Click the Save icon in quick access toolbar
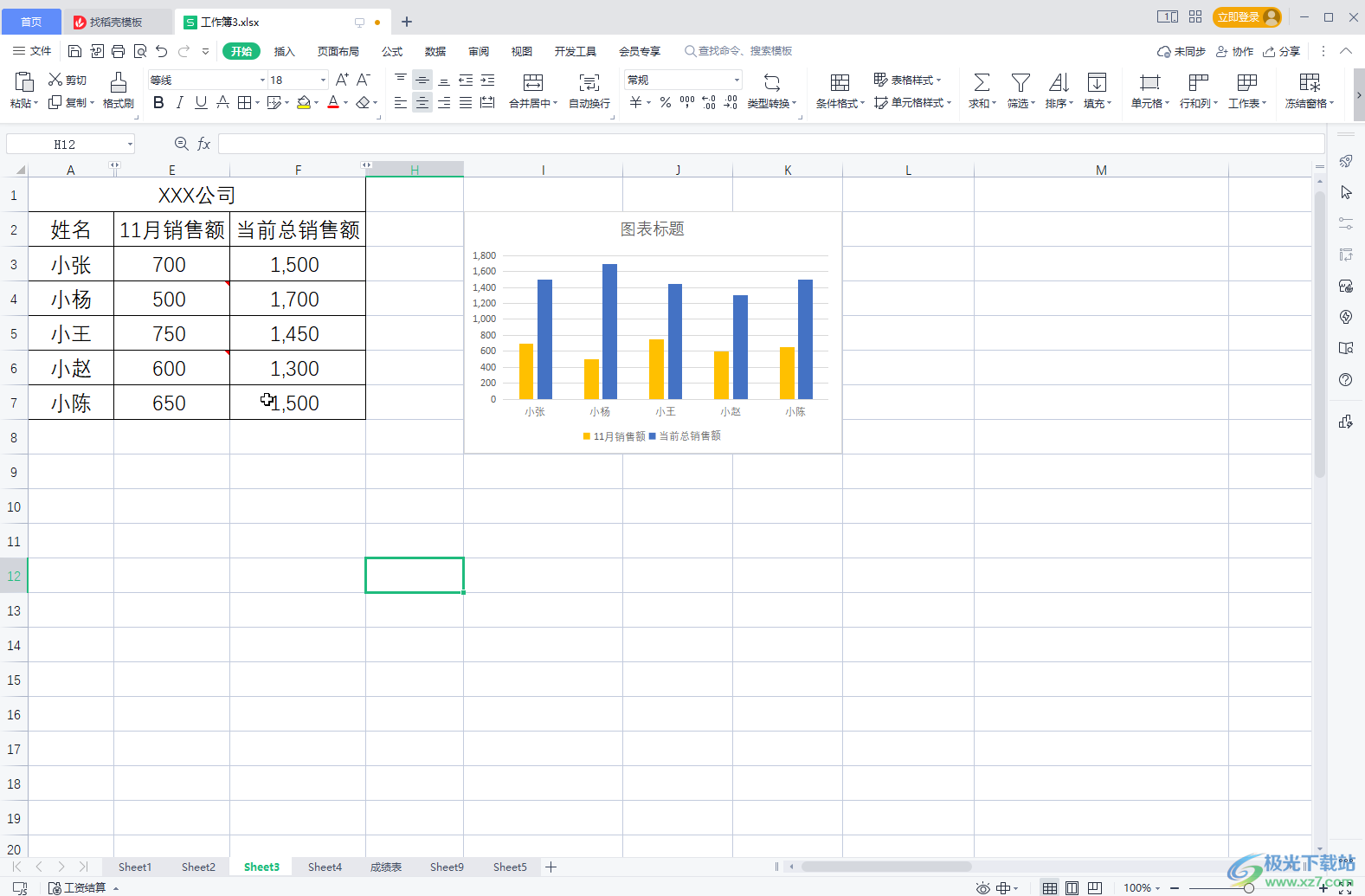This screenshot has height=896, width=1365. (74, 51)
